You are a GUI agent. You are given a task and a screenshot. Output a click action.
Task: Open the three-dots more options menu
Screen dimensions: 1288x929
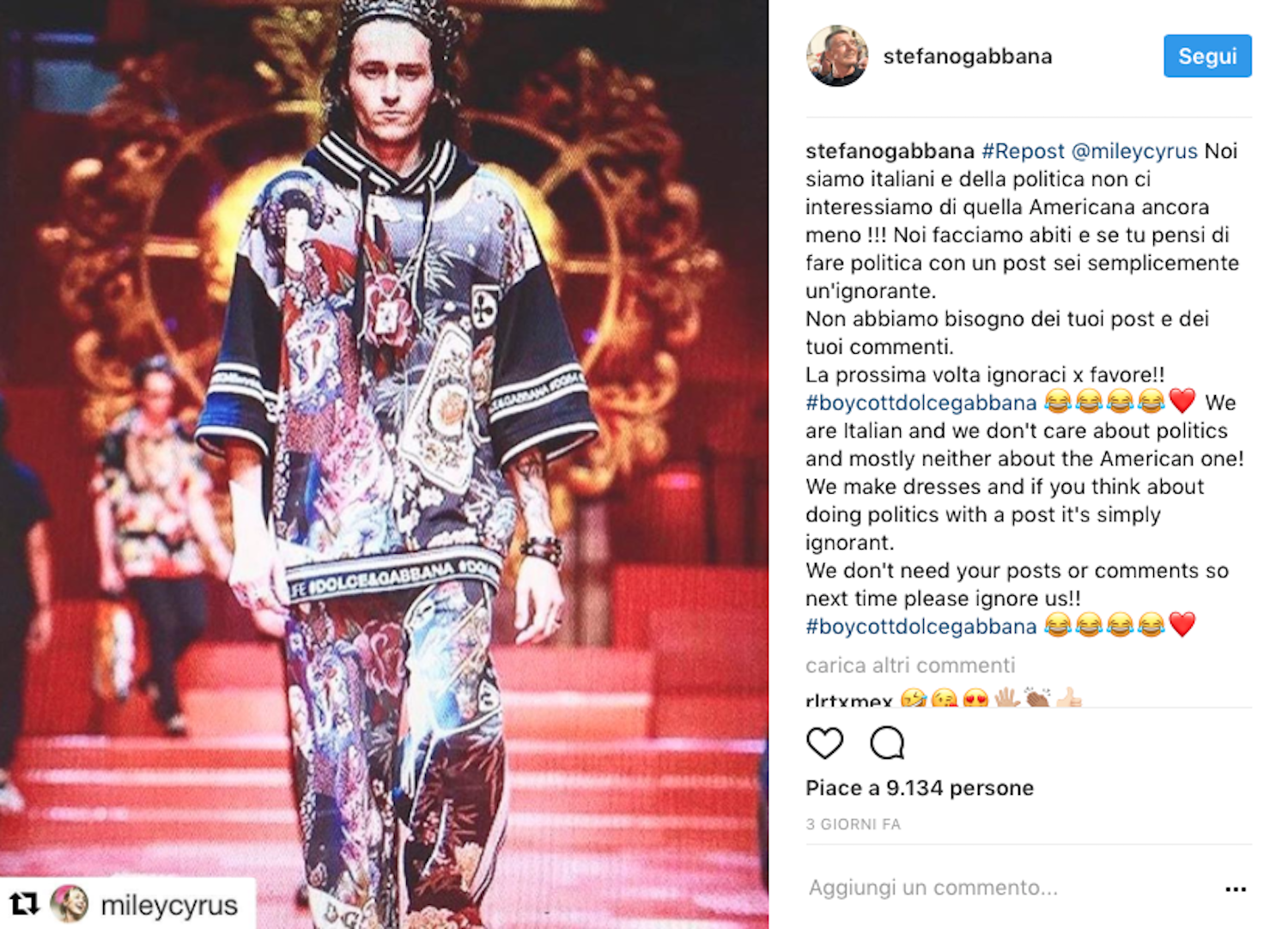coord(1235,889)
